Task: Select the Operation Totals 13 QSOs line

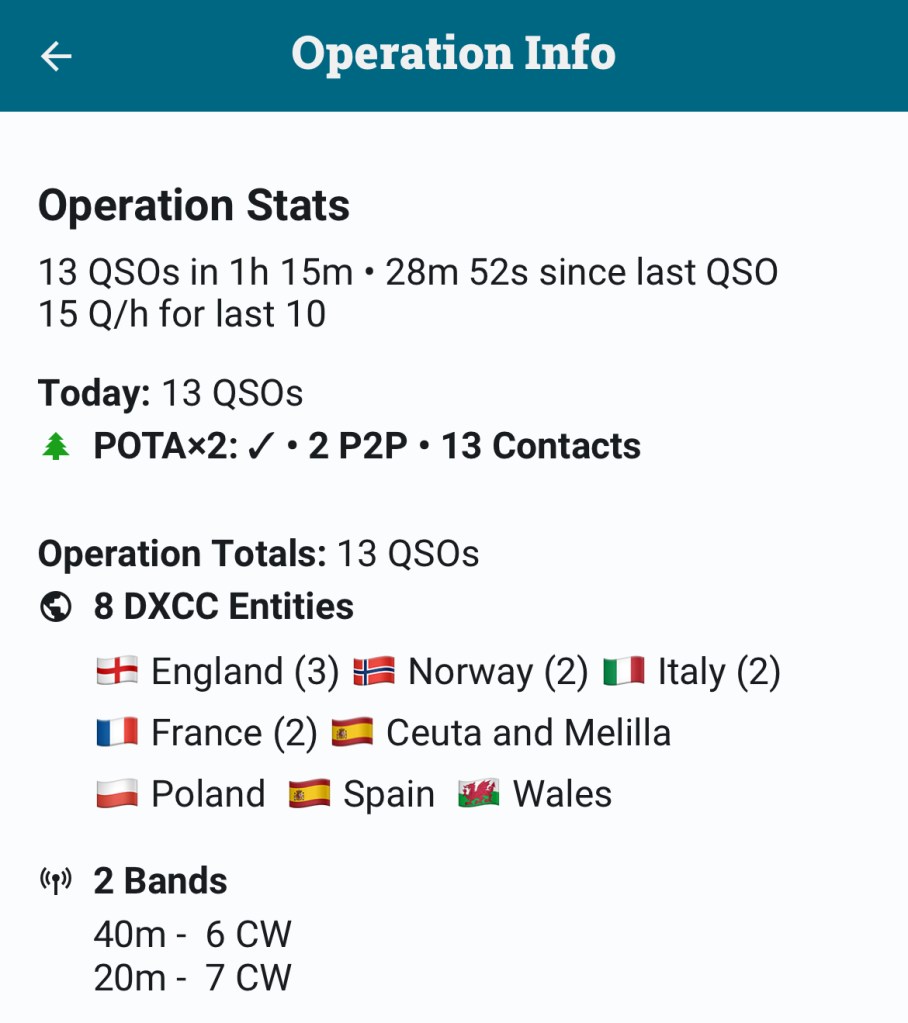Action: pyautogui.click(x=258, y=553)
